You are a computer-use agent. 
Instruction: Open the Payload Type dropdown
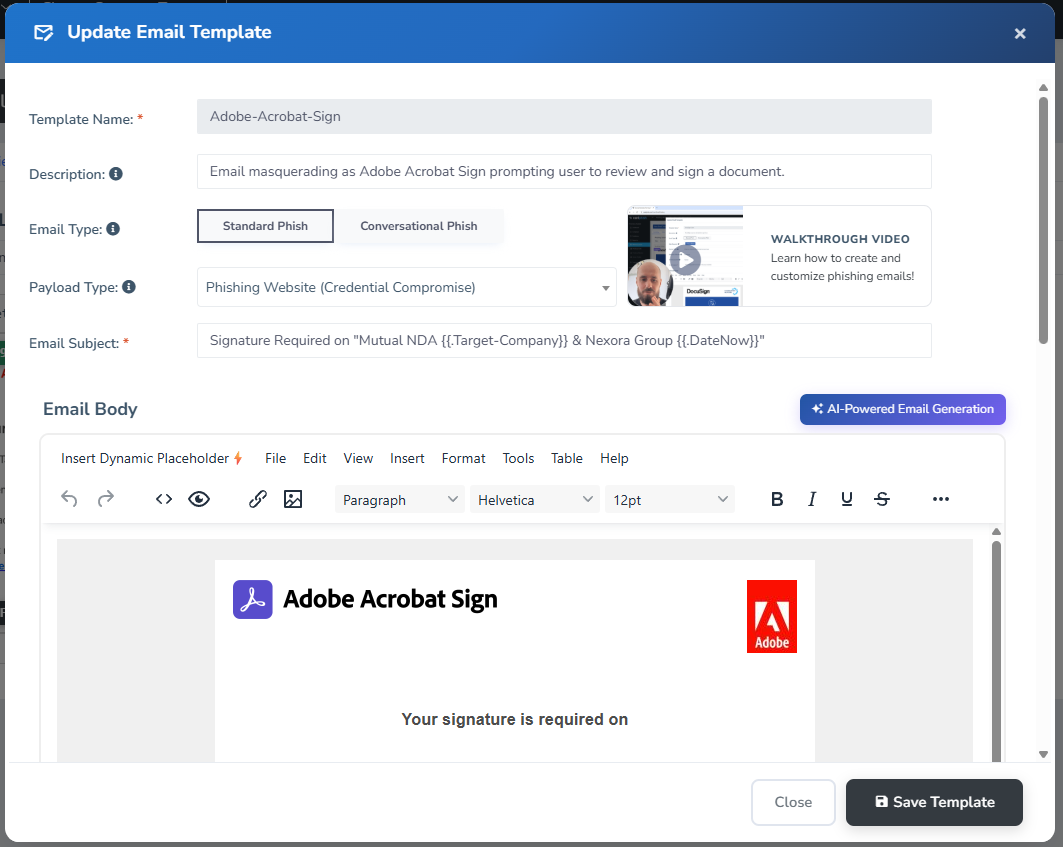[407, 287]
